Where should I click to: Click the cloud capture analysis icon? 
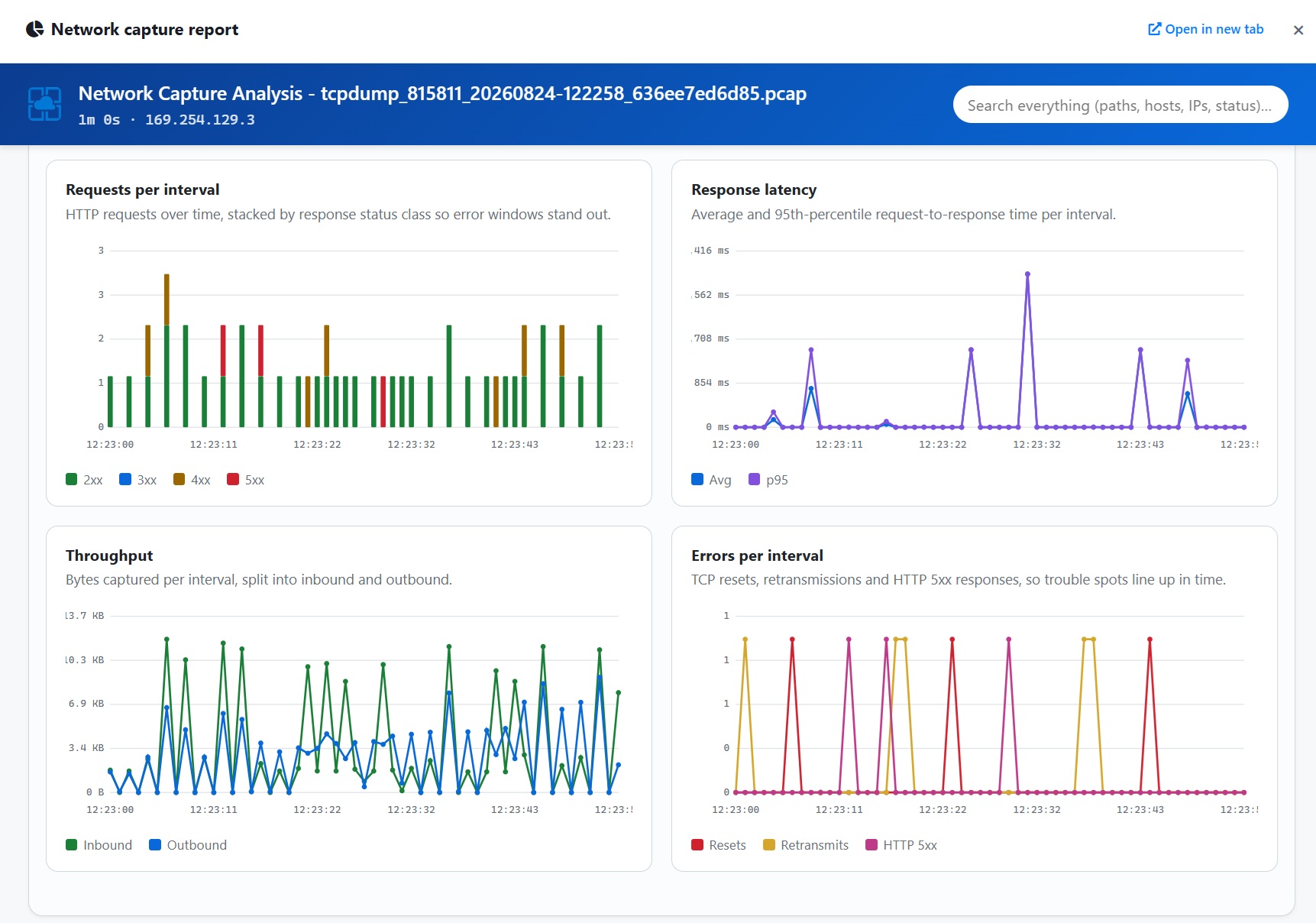click(45, 104)
